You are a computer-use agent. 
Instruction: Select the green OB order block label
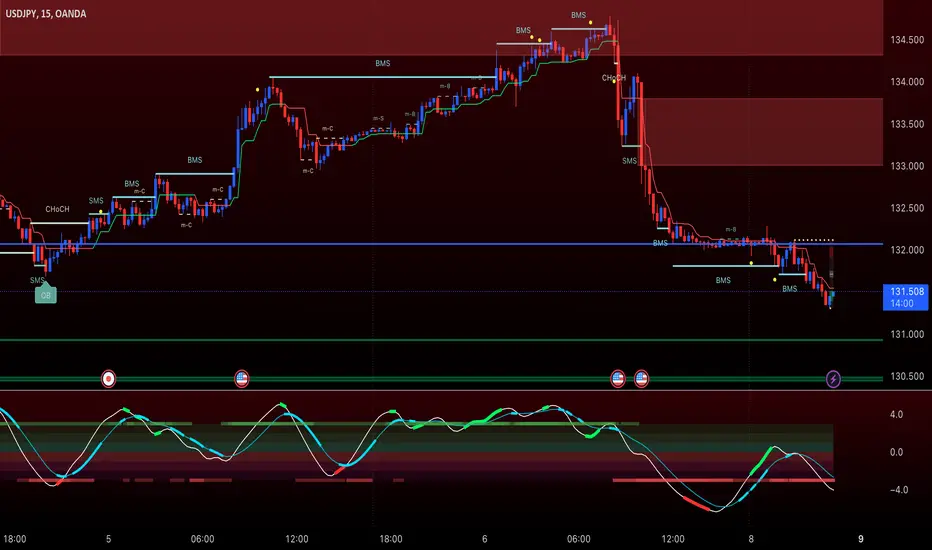point(46,295)
